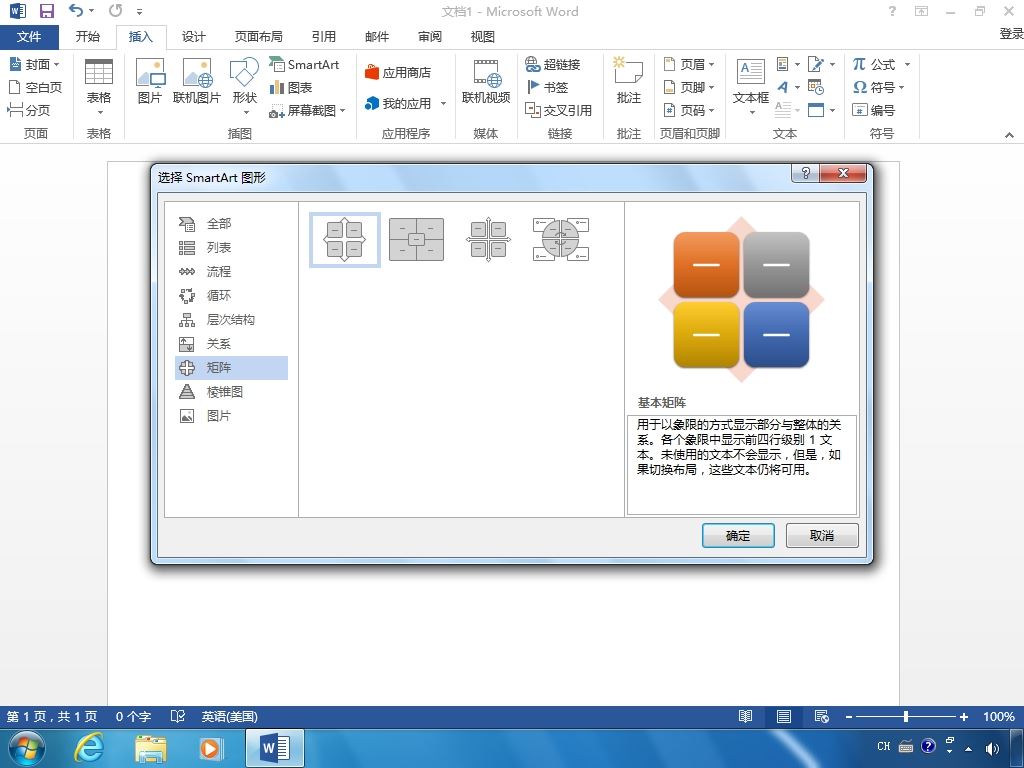Switch to web layout view in status bar

pyautogui.click(x=822, y=716)
